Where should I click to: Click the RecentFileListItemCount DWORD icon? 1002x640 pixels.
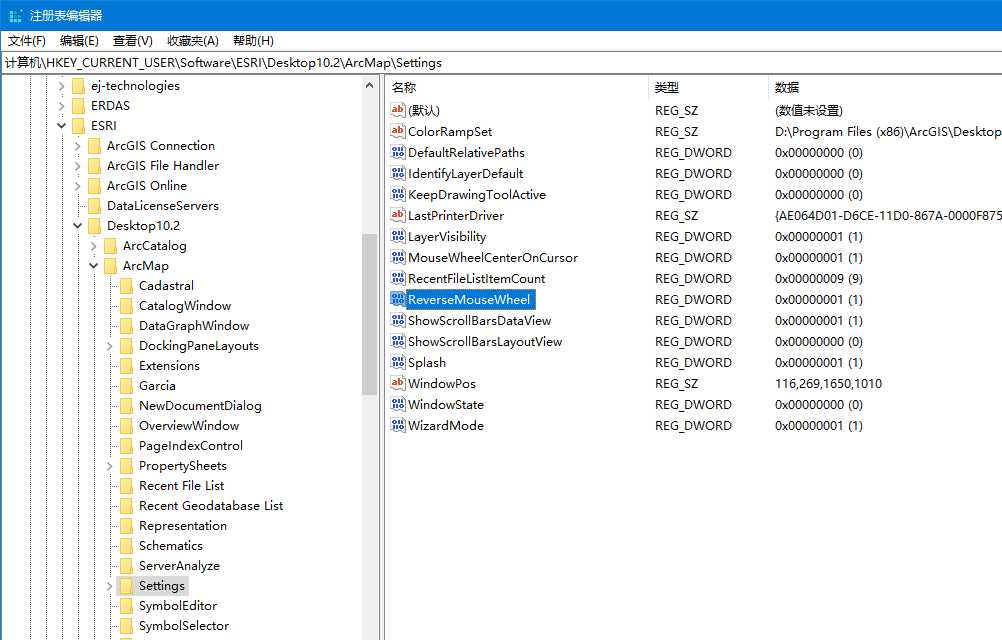pyautogui.click(x=397, y=278)
